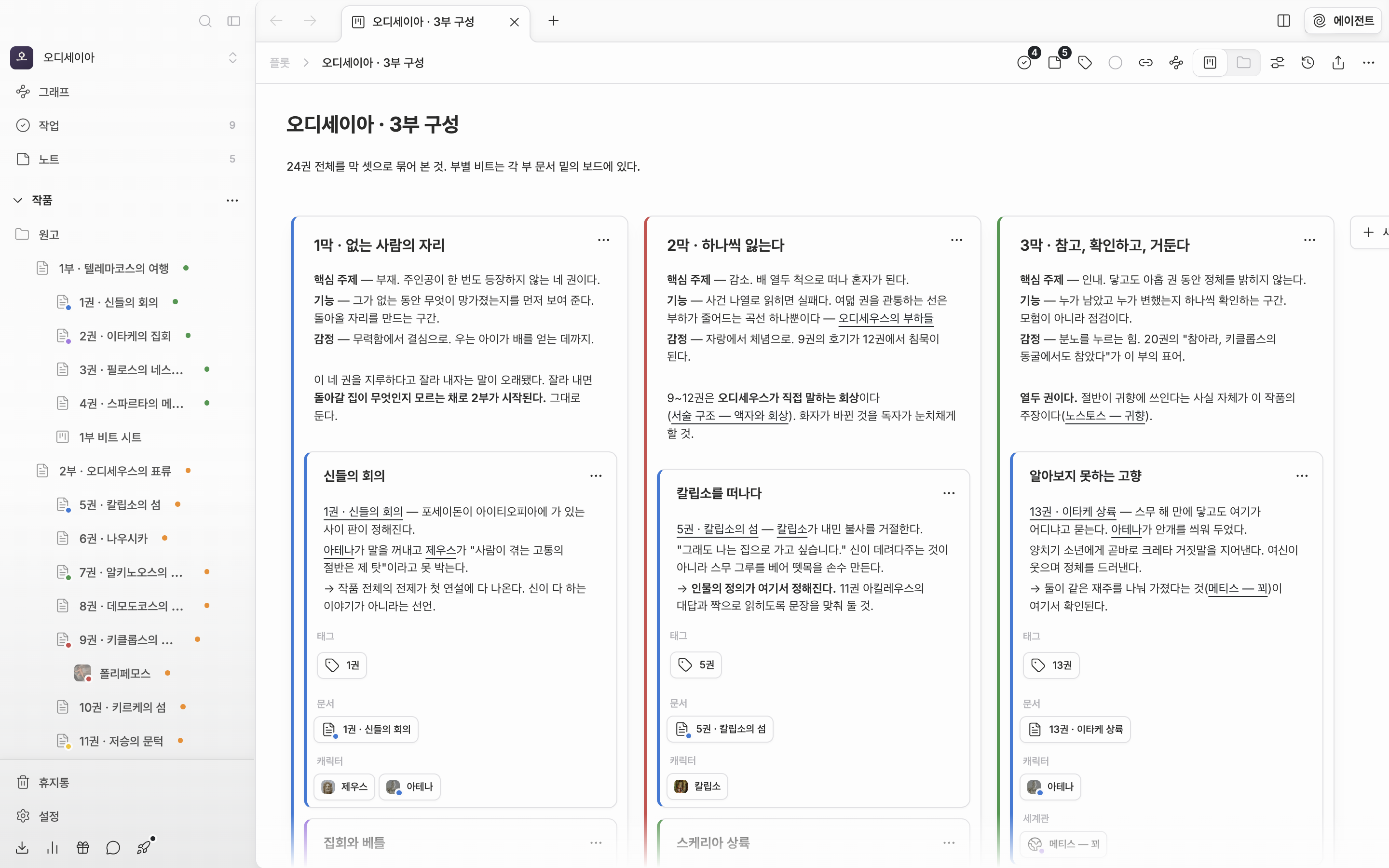Click 플롯 breadcrumb link

[280, 63]
